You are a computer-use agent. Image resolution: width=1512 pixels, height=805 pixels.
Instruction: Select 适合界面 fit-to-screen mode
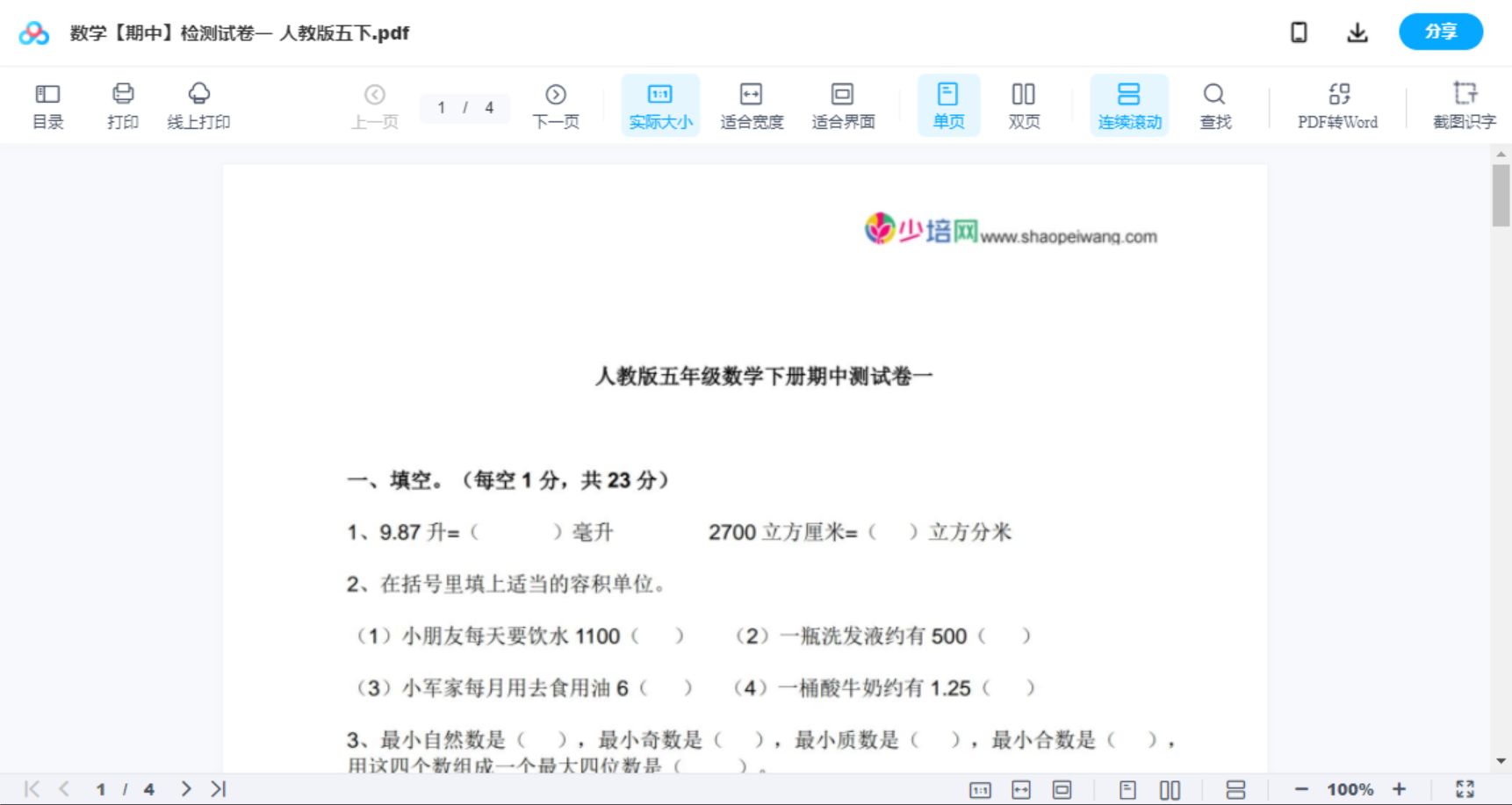click(843, 104)
